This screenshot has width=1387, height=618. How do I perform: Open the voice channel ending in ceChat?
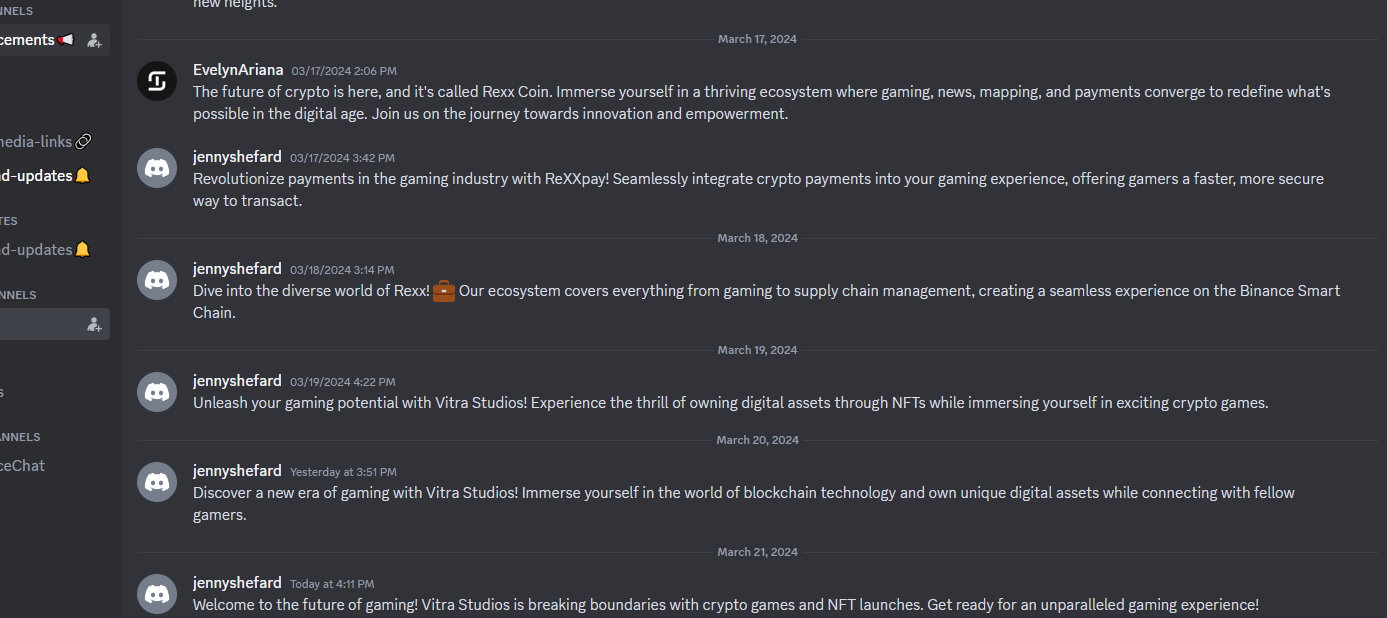tap(22, 466)
